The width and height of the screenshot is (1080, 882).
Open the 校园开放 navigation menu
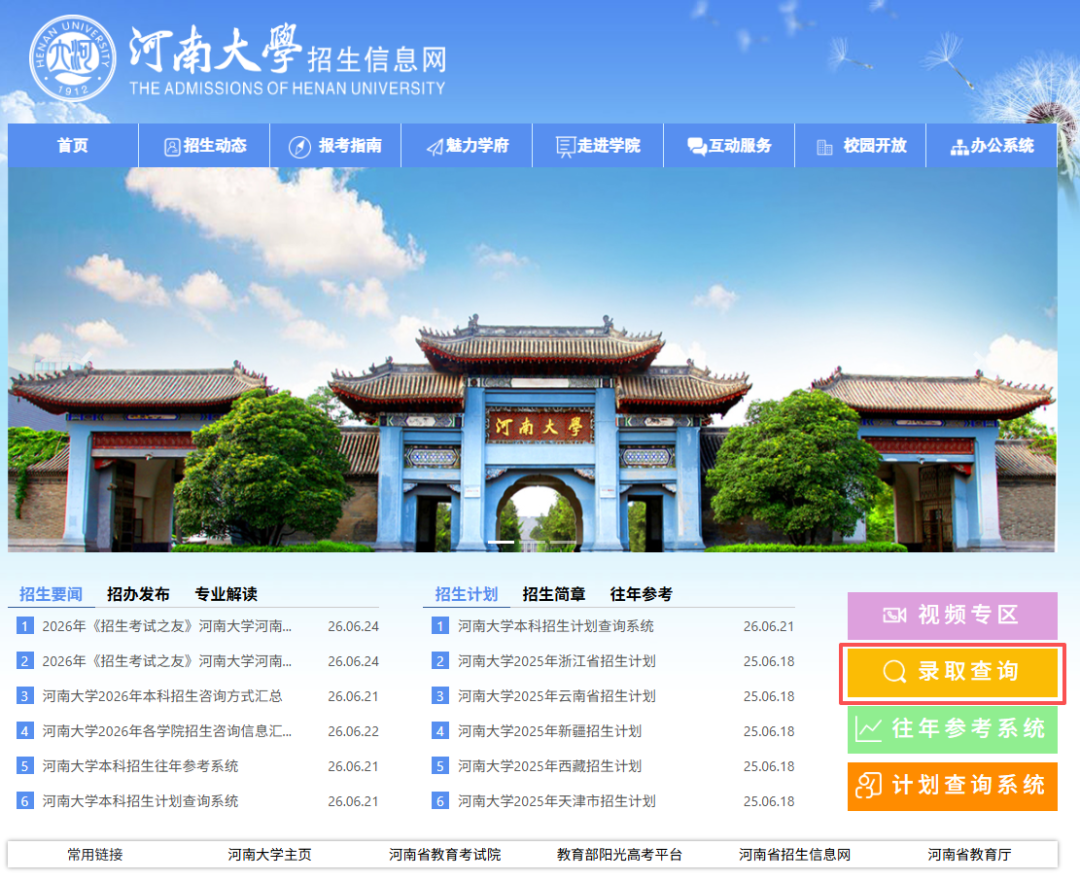click(x=860, y=146)
